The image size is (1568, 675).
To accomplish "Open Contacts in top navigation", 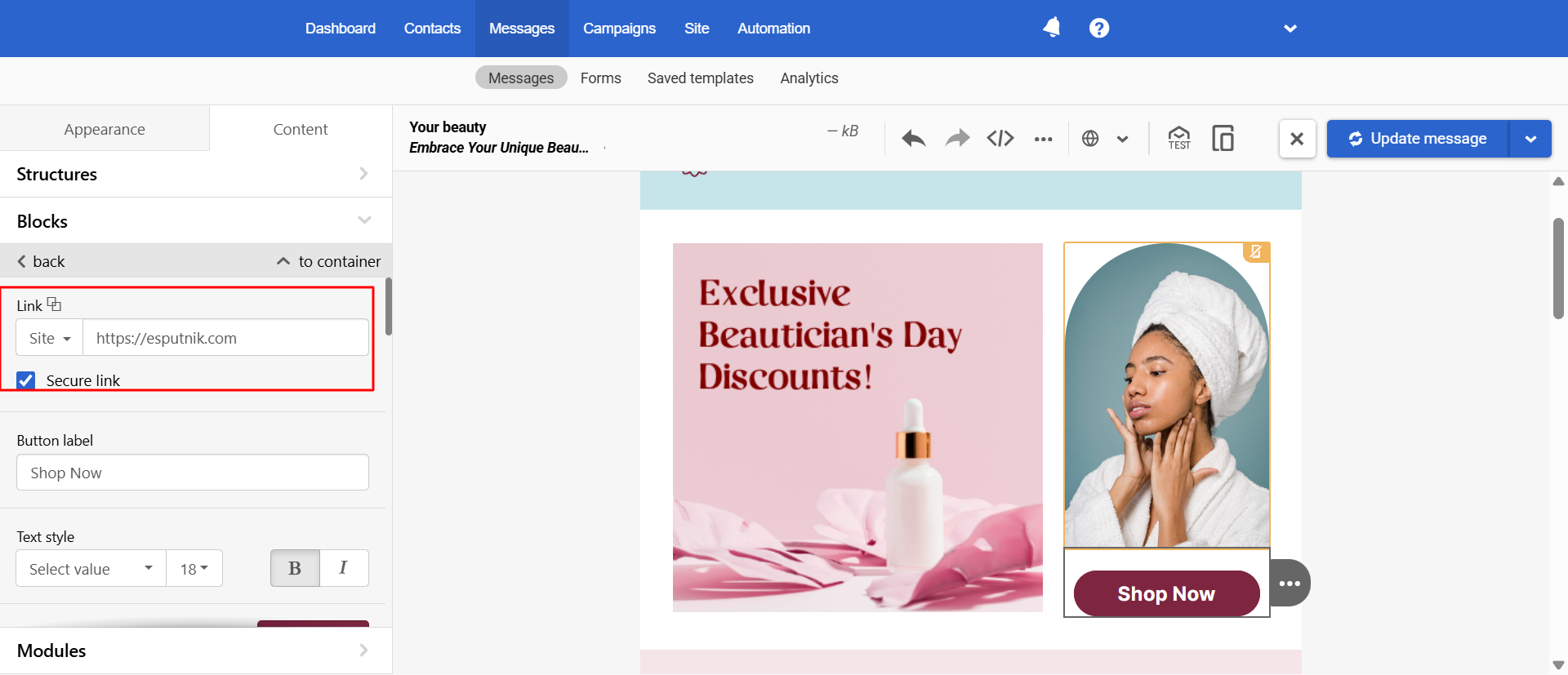I will [x=432, y=29].
